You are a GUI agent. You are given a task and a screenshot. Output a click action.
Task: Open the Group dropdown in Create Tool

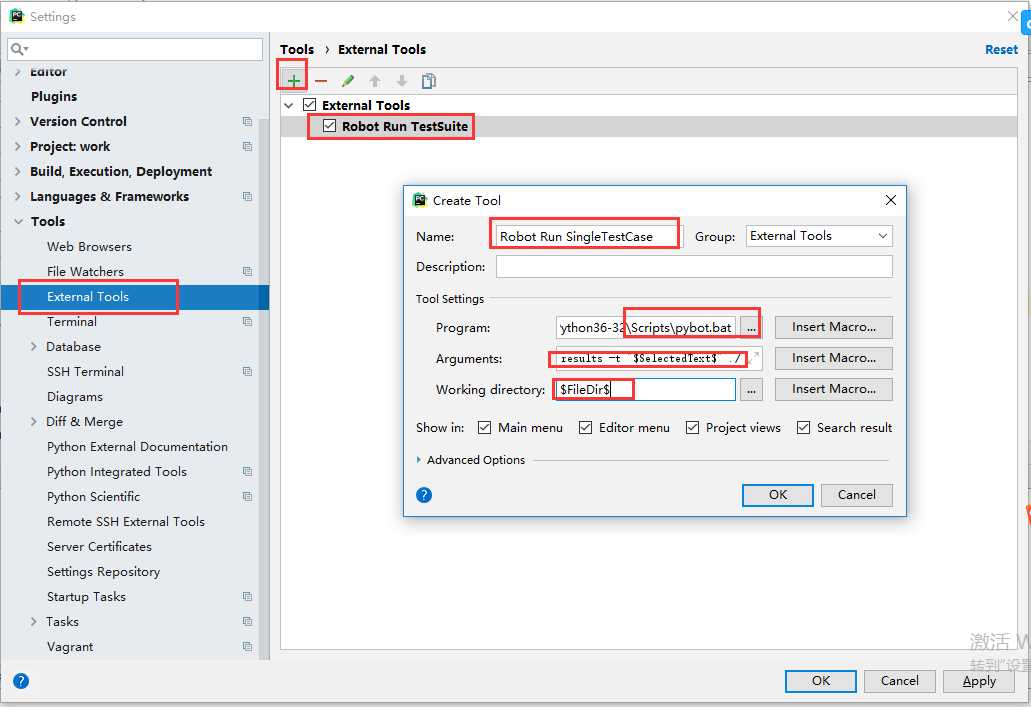(x=819, y=235)
